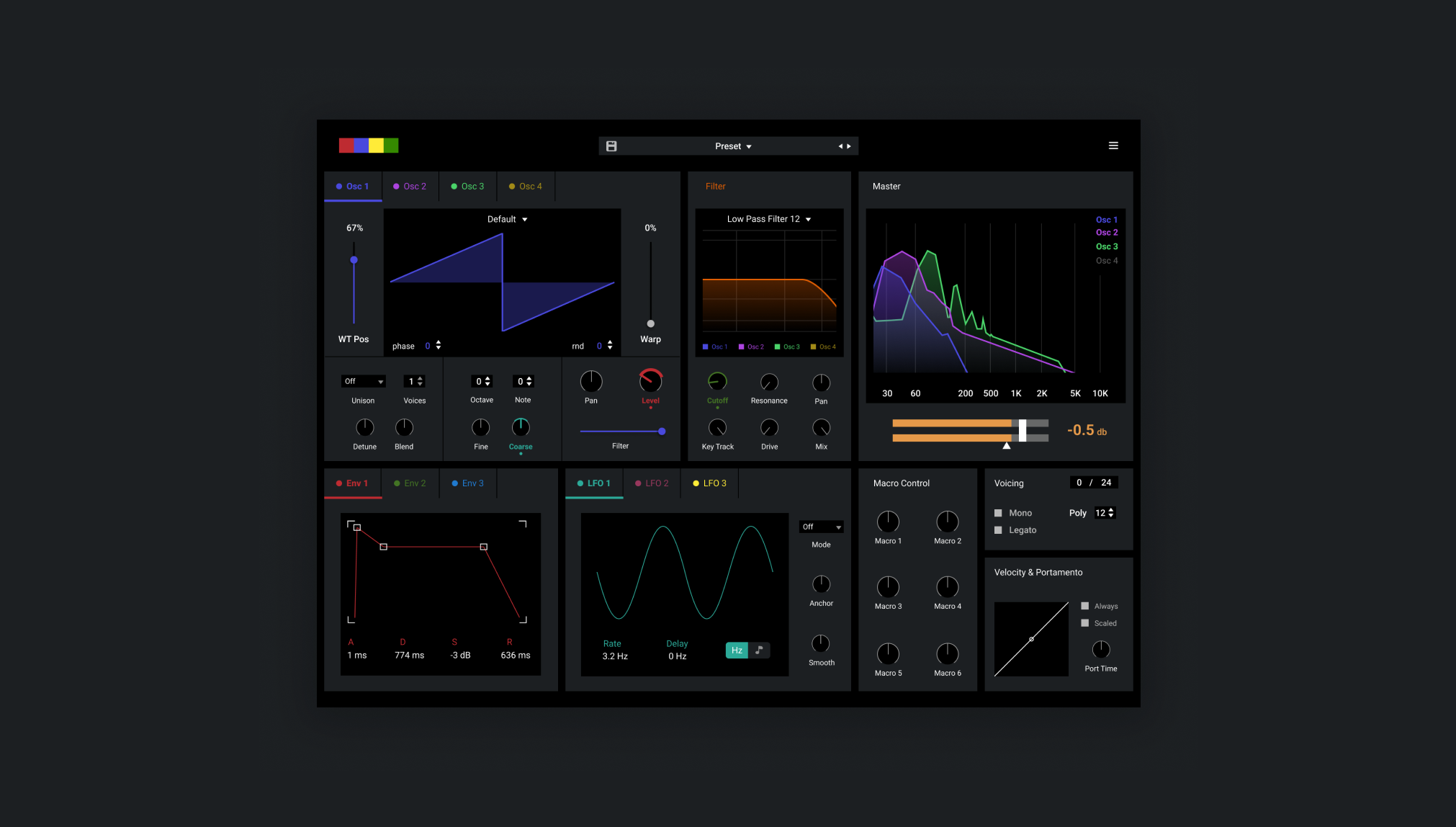Click the save preset floppy icon
The height and width of the screenshot is (827, 1456).
611,146
